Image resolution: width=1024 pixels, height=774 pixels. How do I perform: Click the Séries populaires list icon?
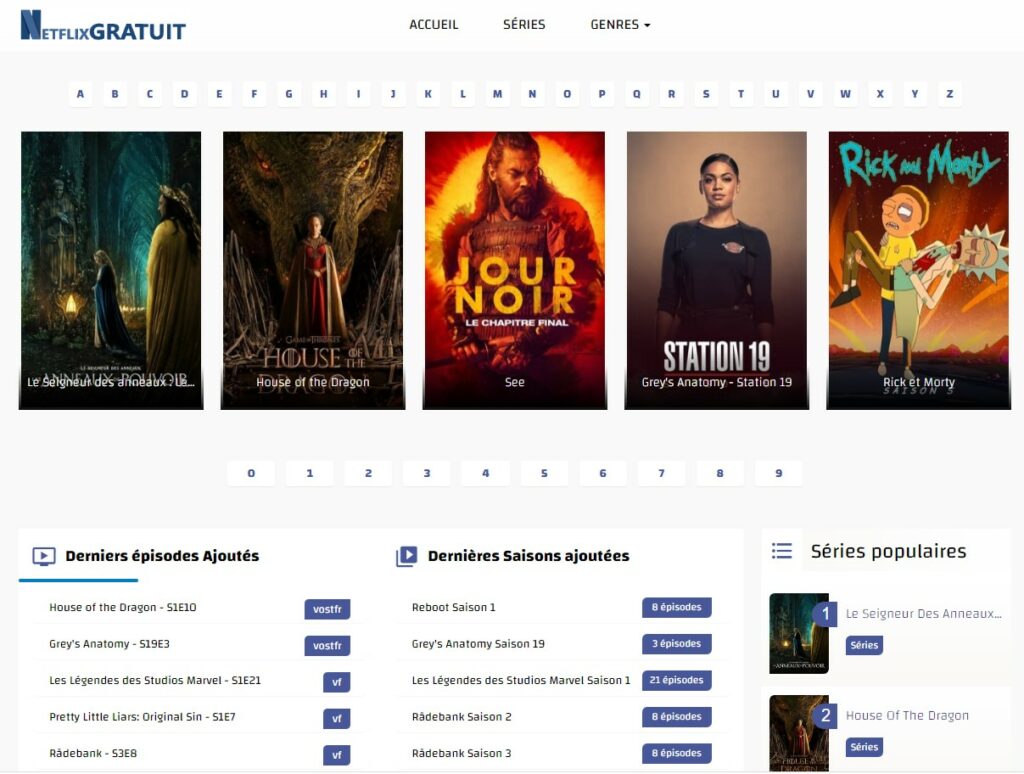(782, 551)
